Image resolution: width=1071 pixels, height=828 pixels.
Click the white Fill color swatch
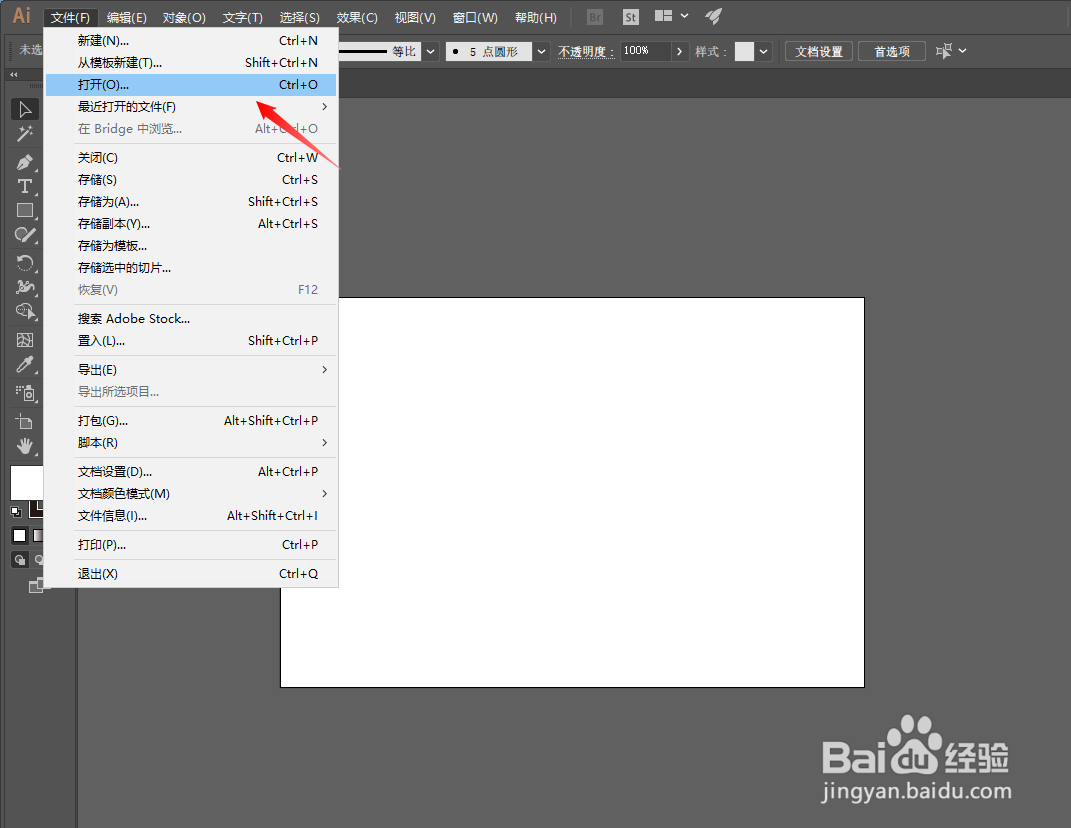[27, 483]
